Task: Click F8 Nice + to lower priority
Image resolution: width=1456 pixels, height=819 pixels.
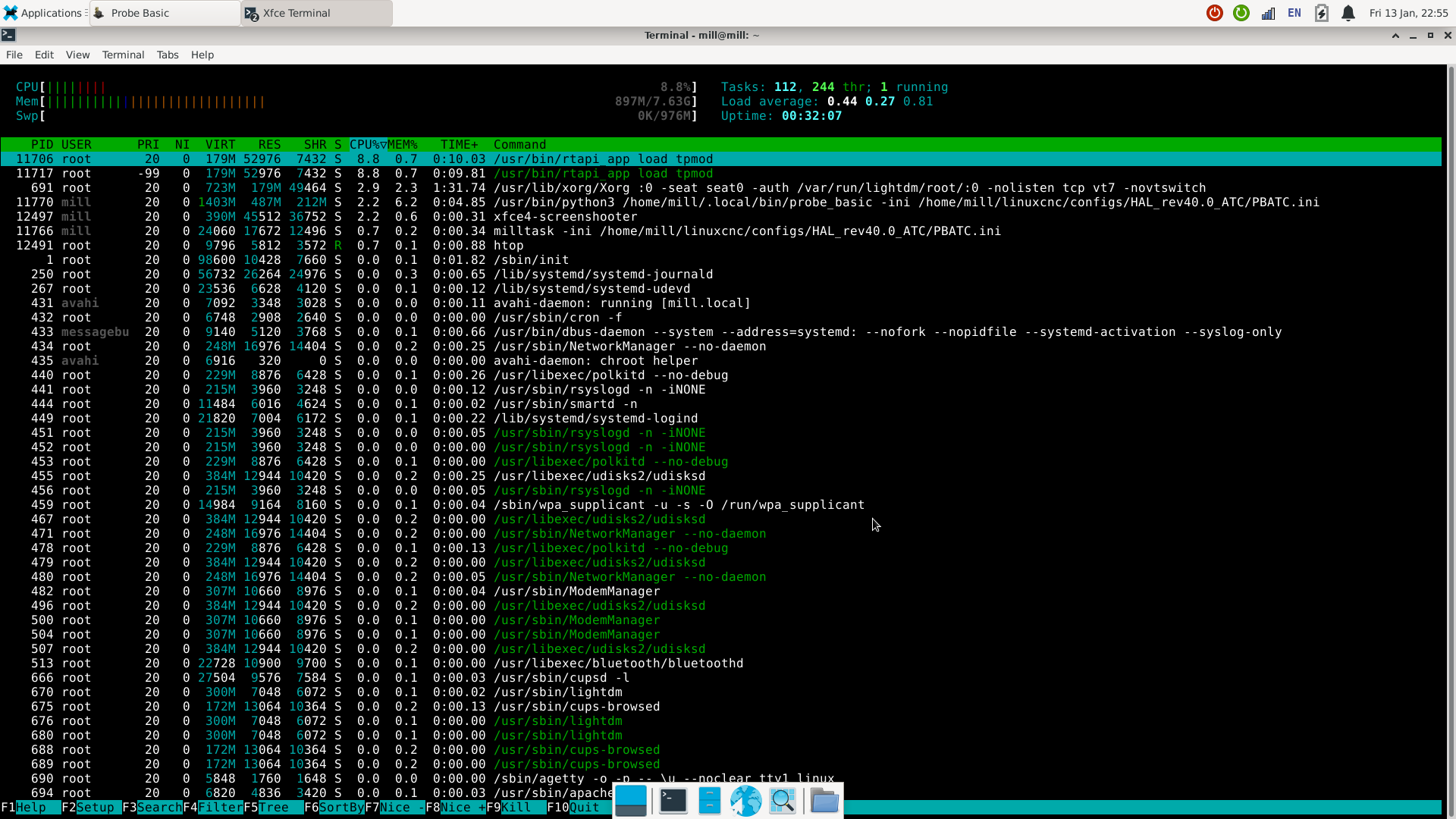Action: [x=455, y=807]
